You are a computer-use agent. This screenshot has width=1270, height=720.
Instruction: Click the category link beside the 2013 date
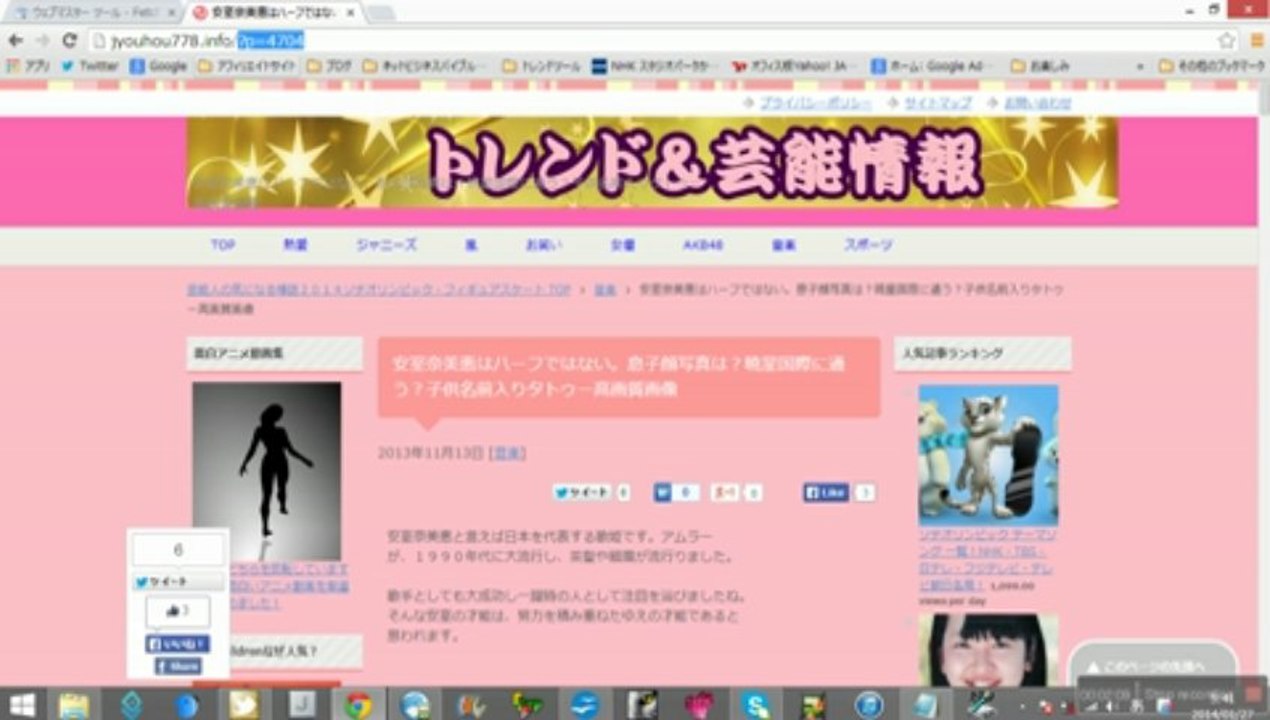coord(507,453)
